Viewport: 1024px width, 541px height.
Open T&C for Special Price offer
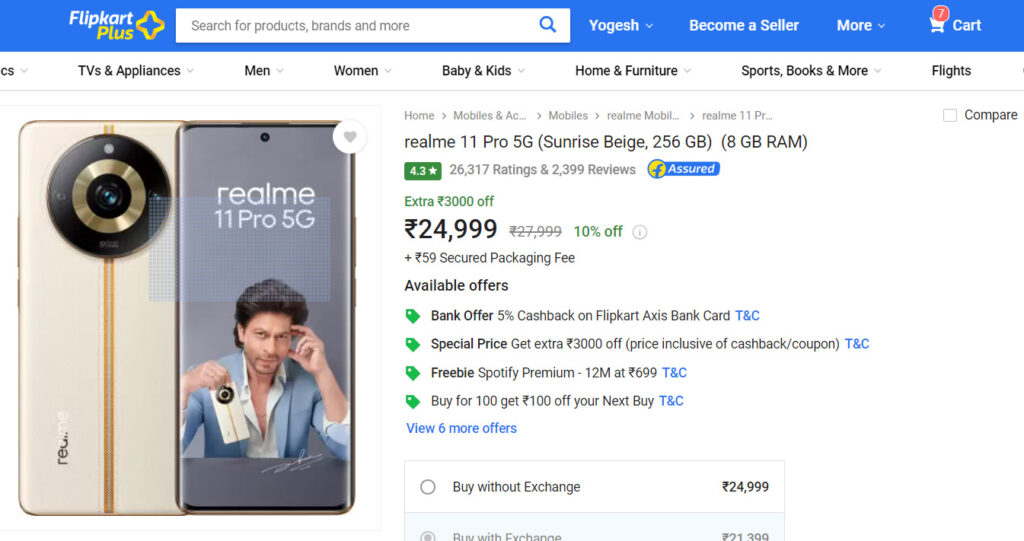[x=857, y=344]
